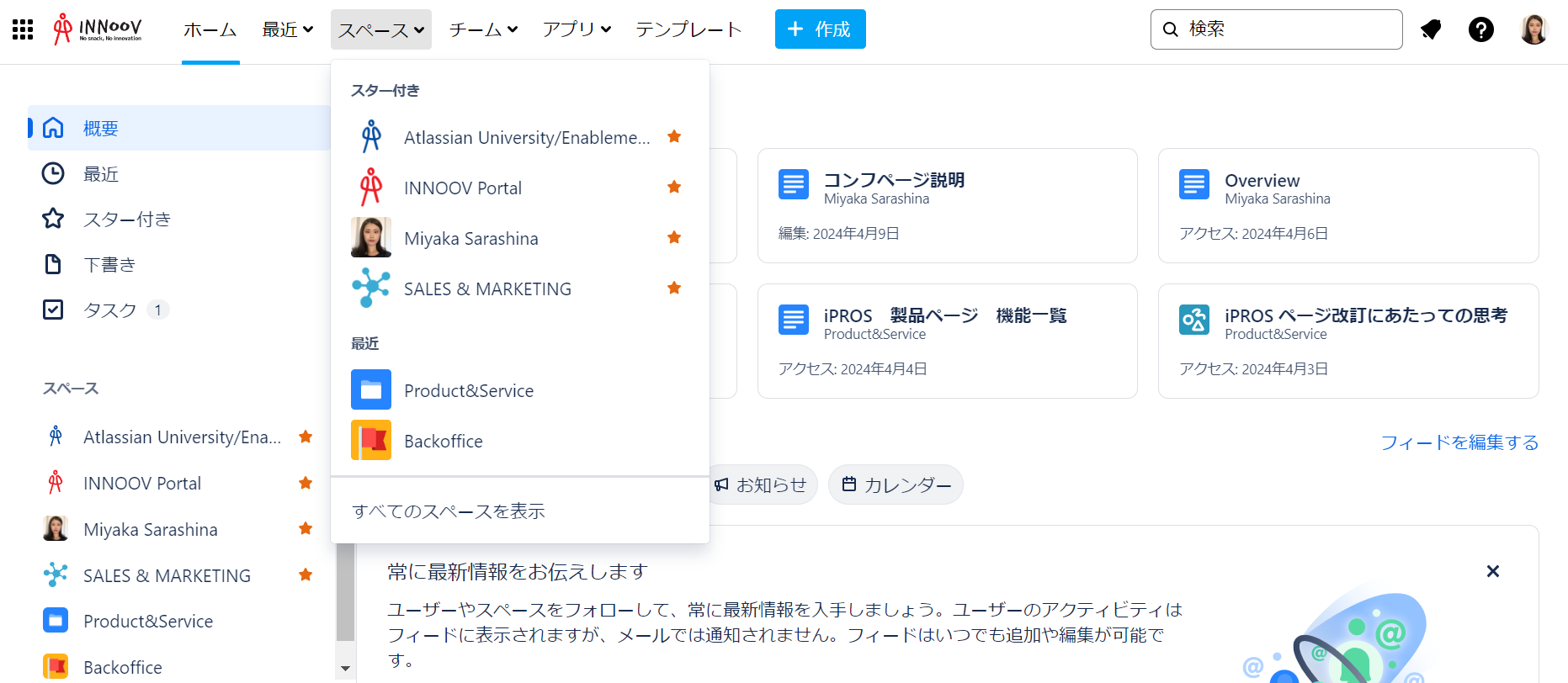Select Backoffice from the recent spaces list
This screenshot has width=1568, height=683.
pyautogui.click(x=520, y=441)
